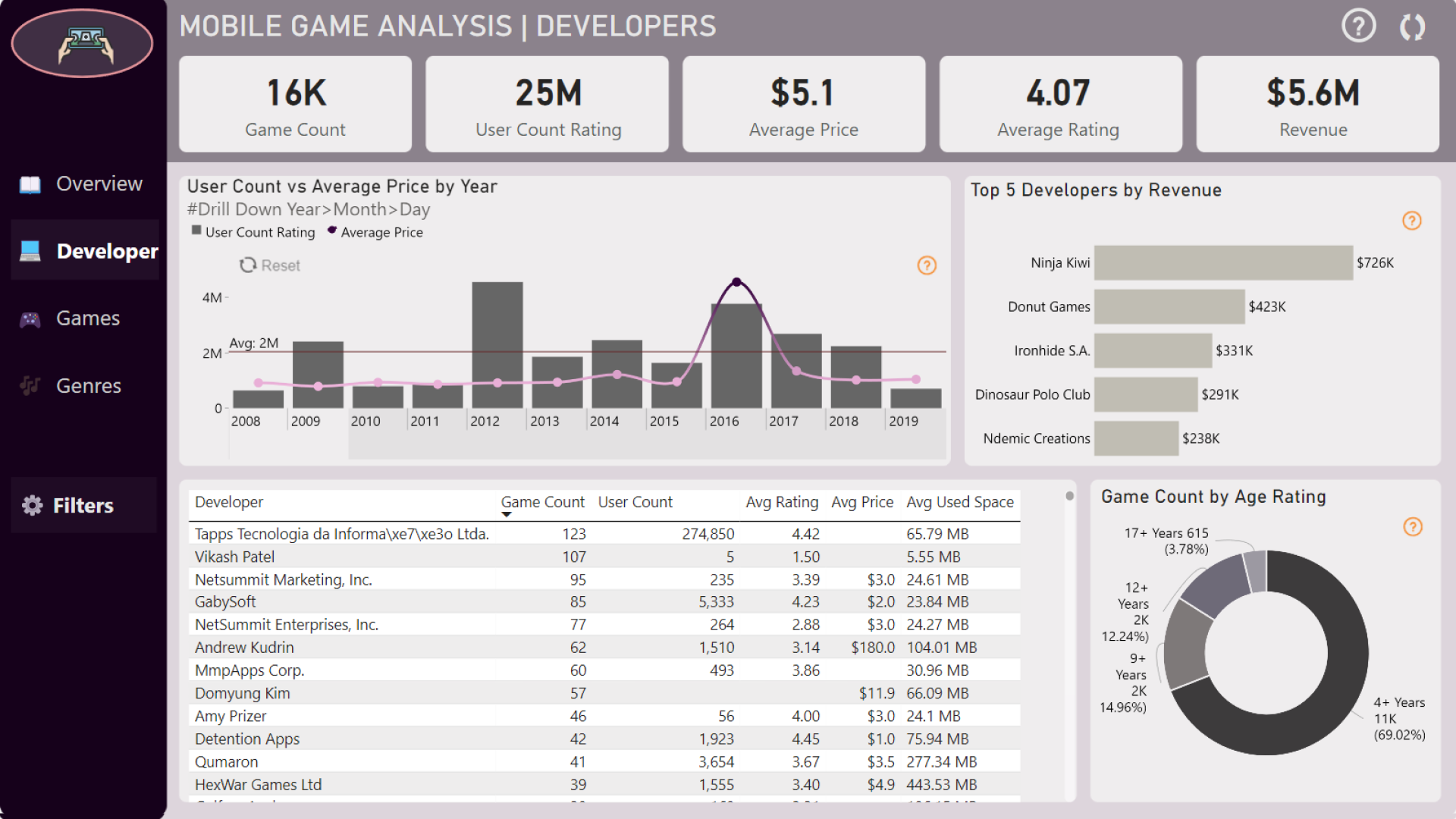Screen dimensions: 1456x819
Task: Open help tooltip on Top 5 Developers chart
Action: point(1411,221)
